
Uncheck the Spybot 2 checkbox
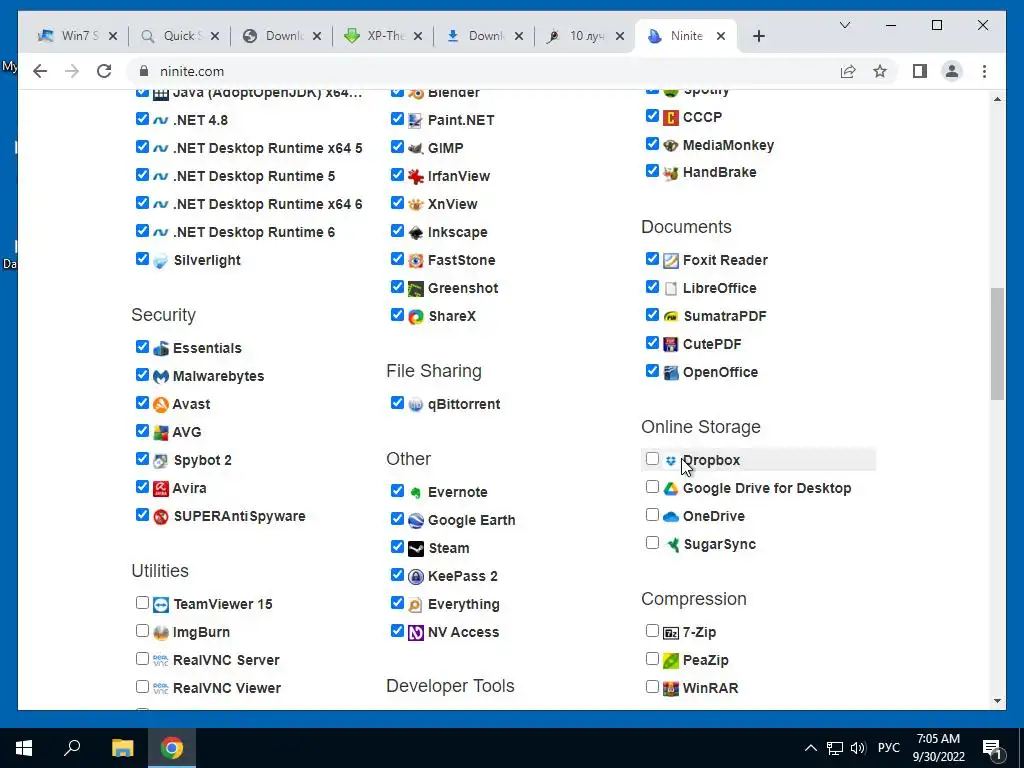142,458
